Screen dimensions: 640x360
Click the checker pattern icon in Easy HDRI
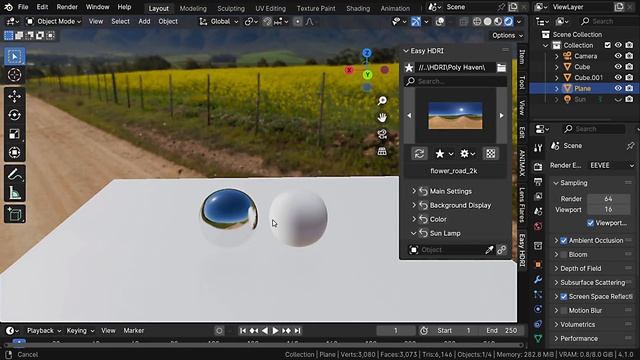point(491,153)
